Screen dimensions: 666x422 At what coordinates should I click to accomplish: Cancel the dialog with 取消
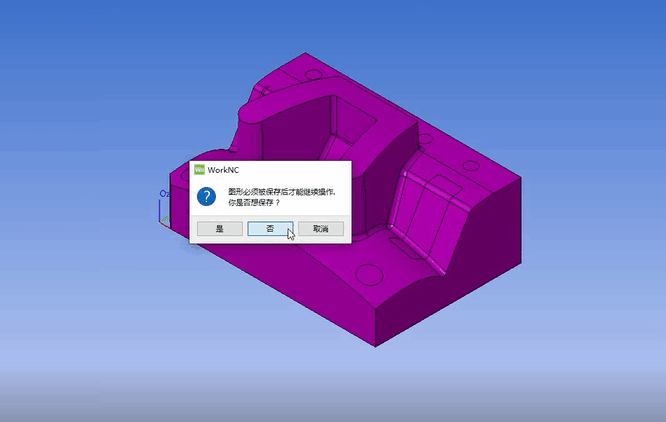point(321,229)
